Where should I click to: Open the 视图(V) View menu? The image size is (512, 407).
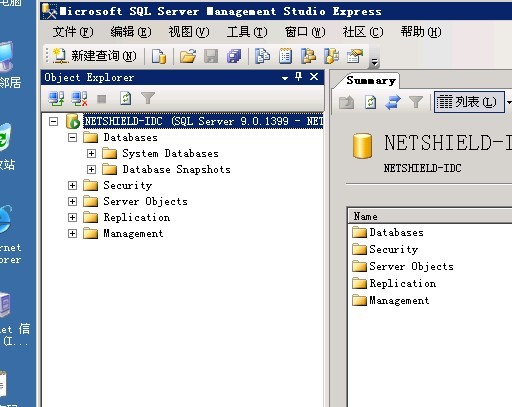coord(189,32)
